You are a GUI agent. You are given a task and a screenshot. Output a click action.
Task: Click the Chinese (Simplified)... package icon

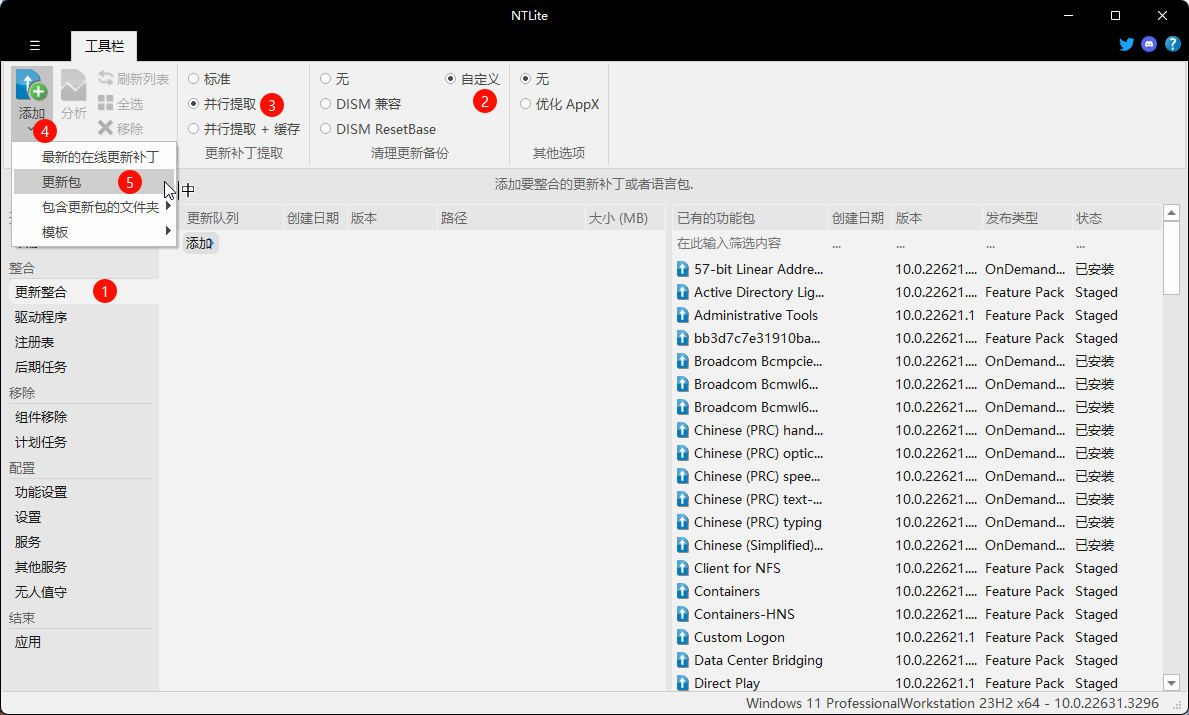point(682,545)
